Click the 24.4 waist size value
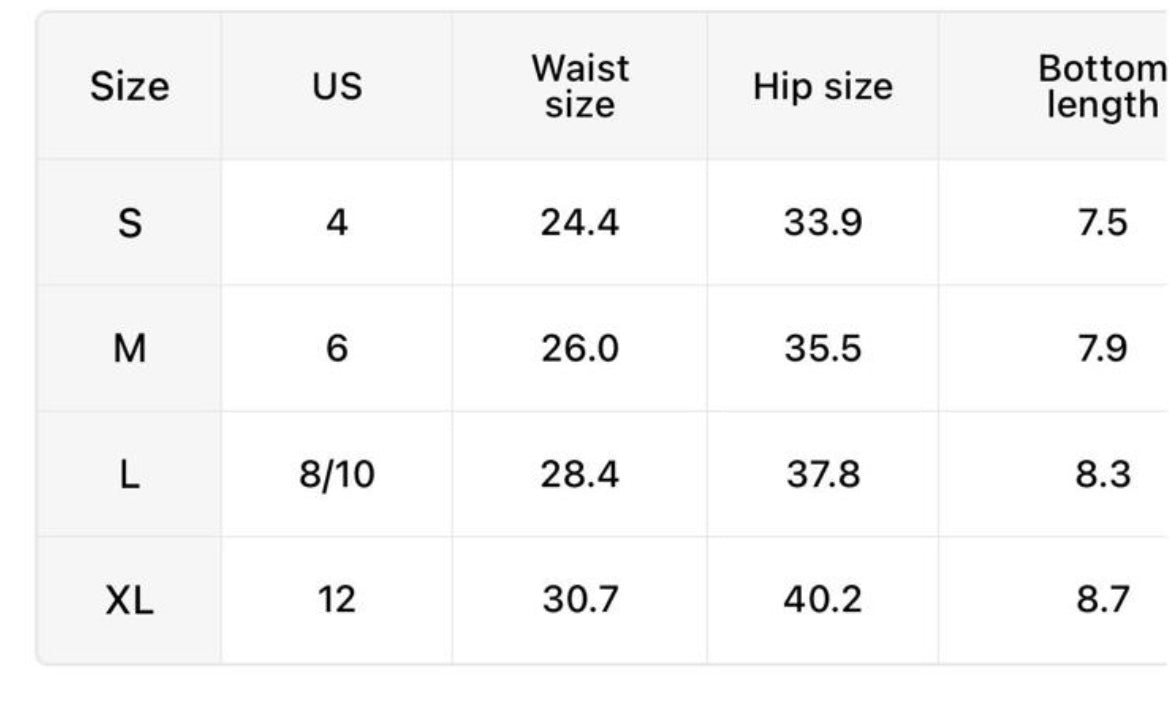 580,222
